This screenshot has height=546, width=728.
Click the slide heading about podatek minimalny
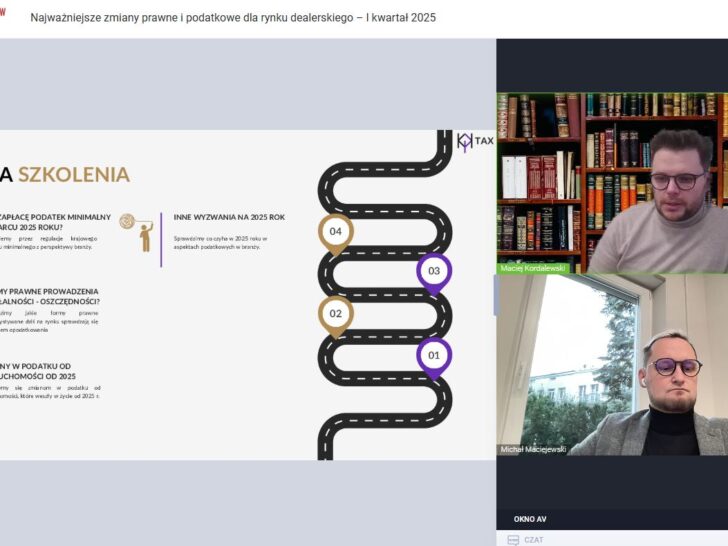50,221
